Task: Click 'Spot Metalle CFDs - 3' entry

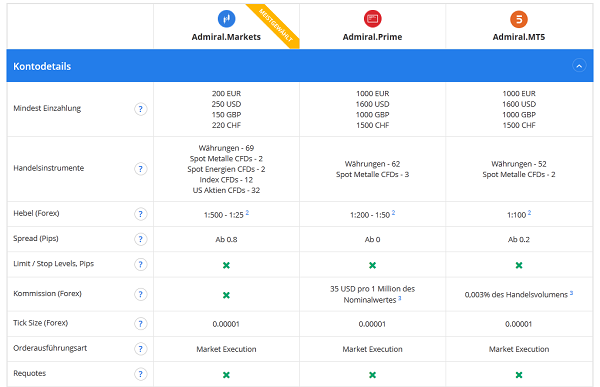Action: pyautogui.click(x=372, y=175)
